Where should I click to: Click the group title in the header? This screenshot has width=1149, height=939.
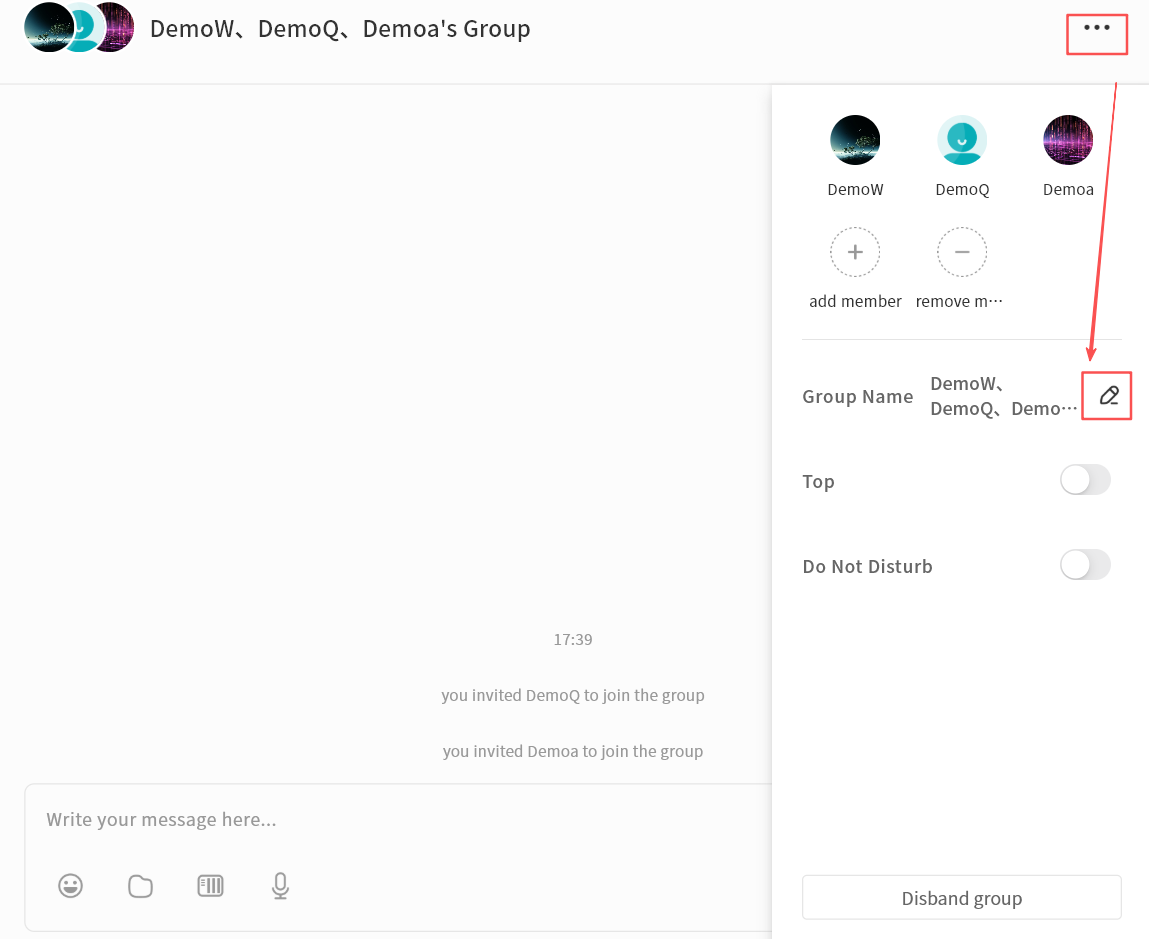click(x=340, y=29)
